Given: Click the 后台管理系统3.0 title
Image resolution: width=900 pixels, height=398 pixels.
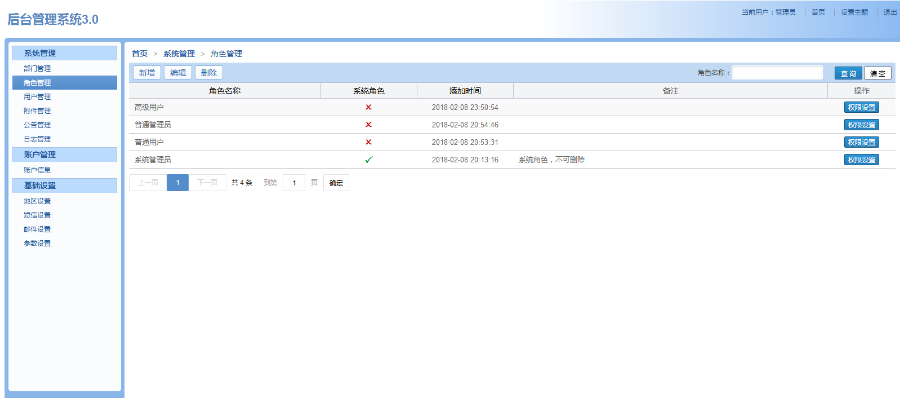Looking at the screenshot, I should click(53, 20).
